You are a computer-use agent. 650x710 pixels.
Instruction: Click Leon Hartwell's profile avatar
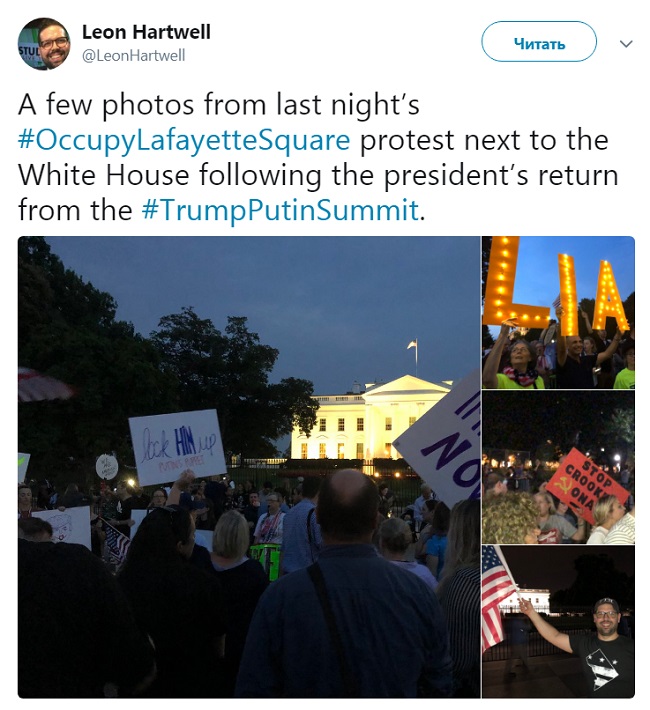(44, 43)
